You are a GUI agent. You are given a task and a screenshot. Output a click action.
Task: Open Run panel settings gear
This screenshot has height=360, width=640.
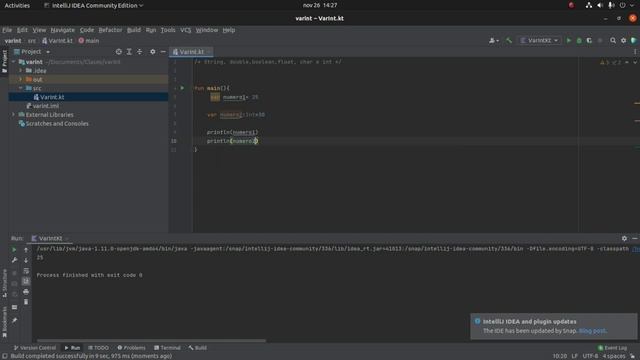click(x=624, y=238)
